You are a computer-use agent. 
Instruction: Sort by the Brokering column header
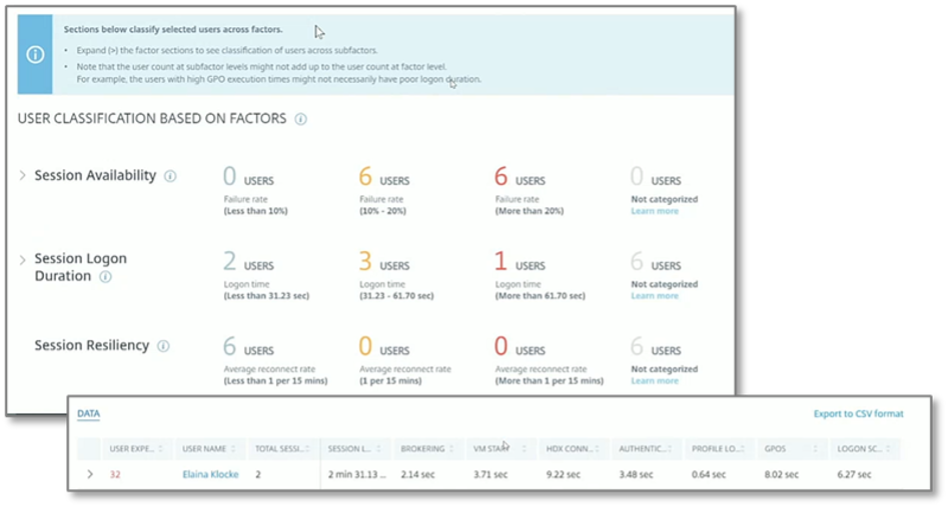coord(420,447)
